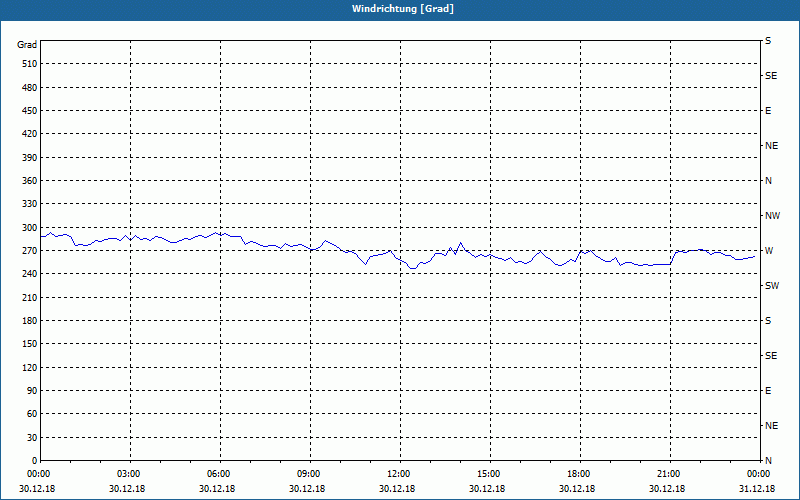
Task: Click the 270 degree axis value
Action: [30, 251]
